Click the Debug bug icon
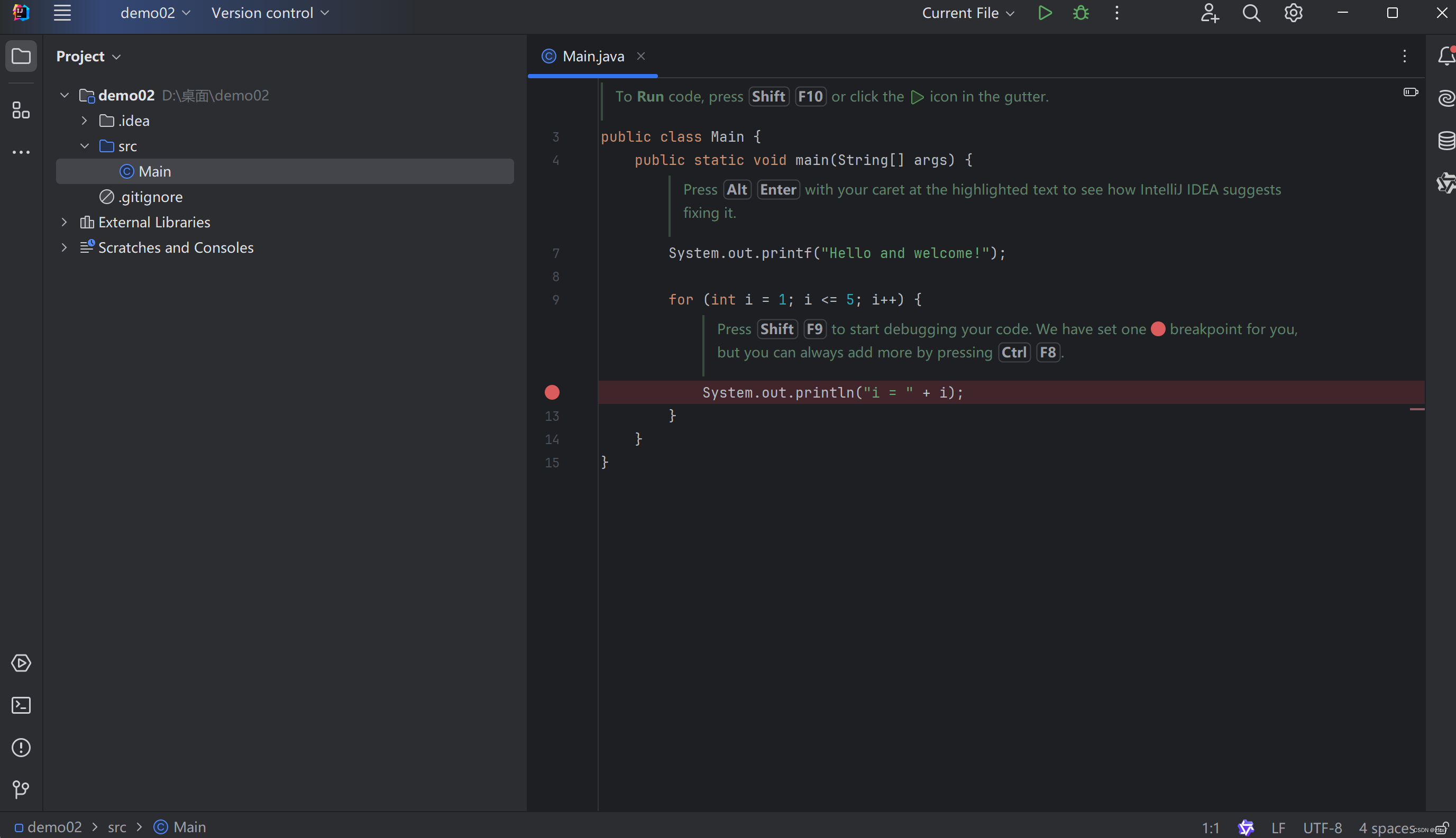Viewport: 1456px width, 838px height. coord(1080,13)
